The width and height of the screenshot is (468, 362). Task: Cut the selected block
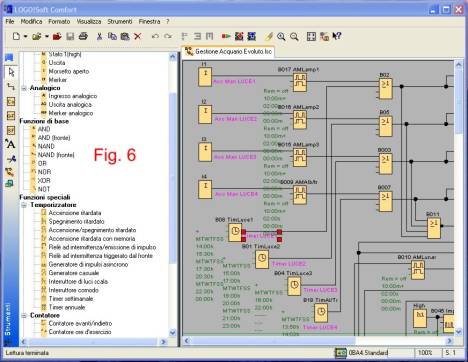pyautogui.click(x=99, y=36)
